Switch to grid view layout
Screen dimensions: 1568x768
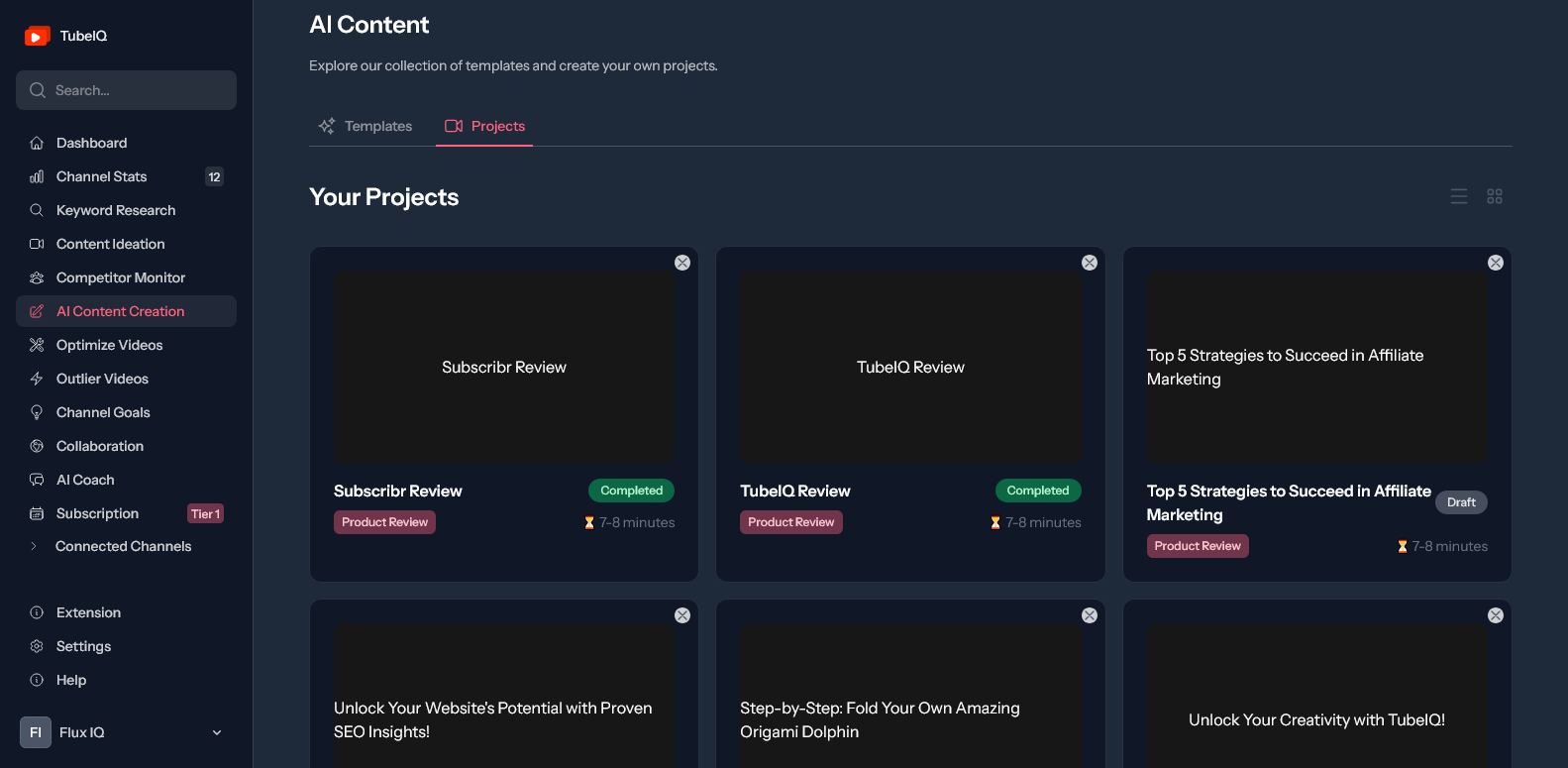tap(1495, 196)
